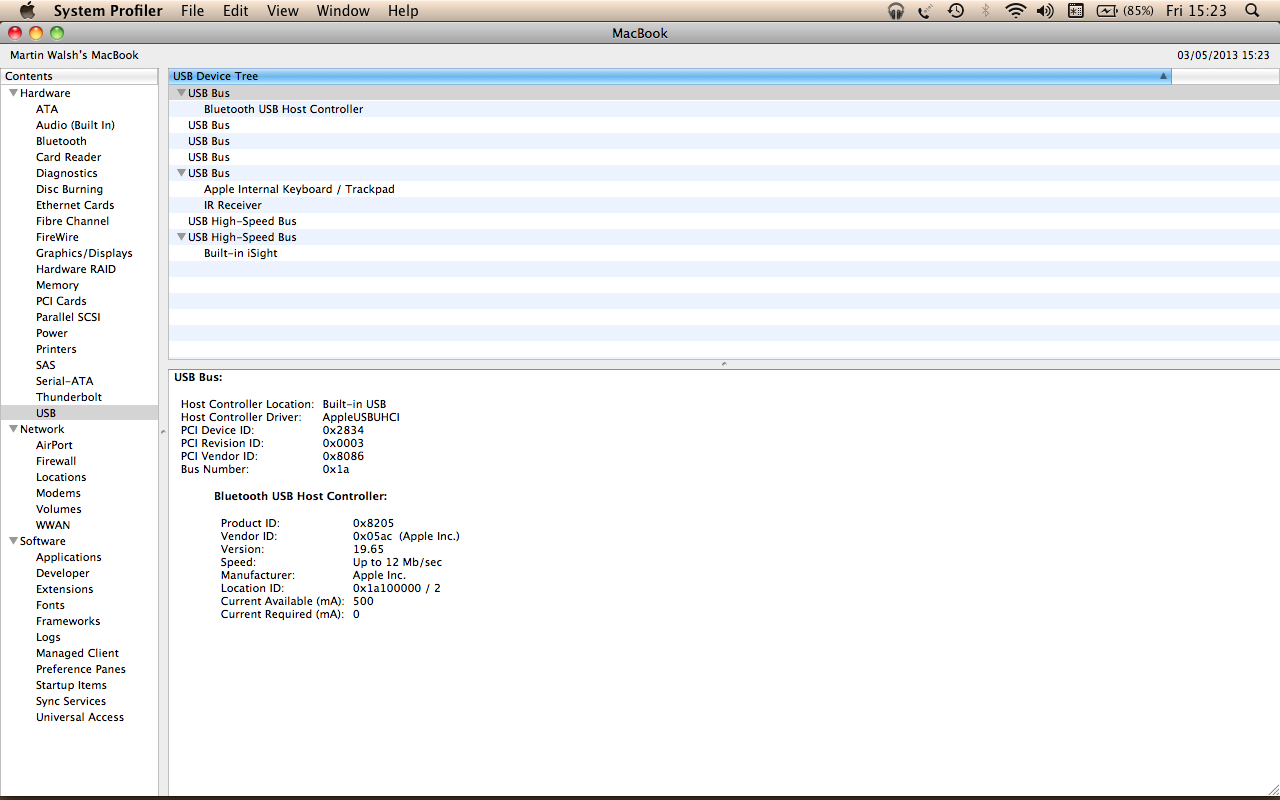Select Ethernet Cards in sidebar
The width and height of the screenshot is (1280, 800).
tap(75, 205)
